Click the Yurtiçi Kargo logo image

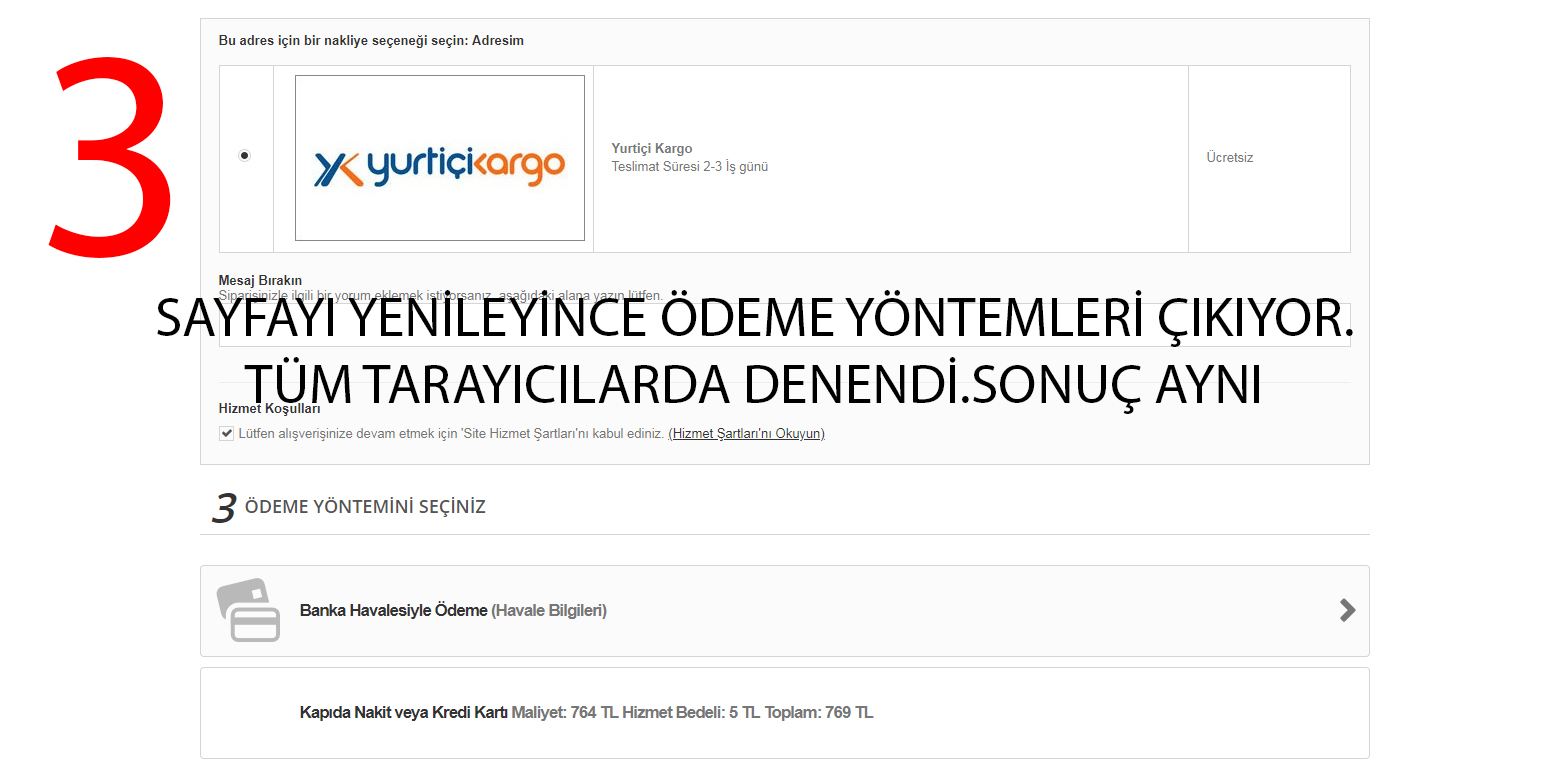coord(440,158)
